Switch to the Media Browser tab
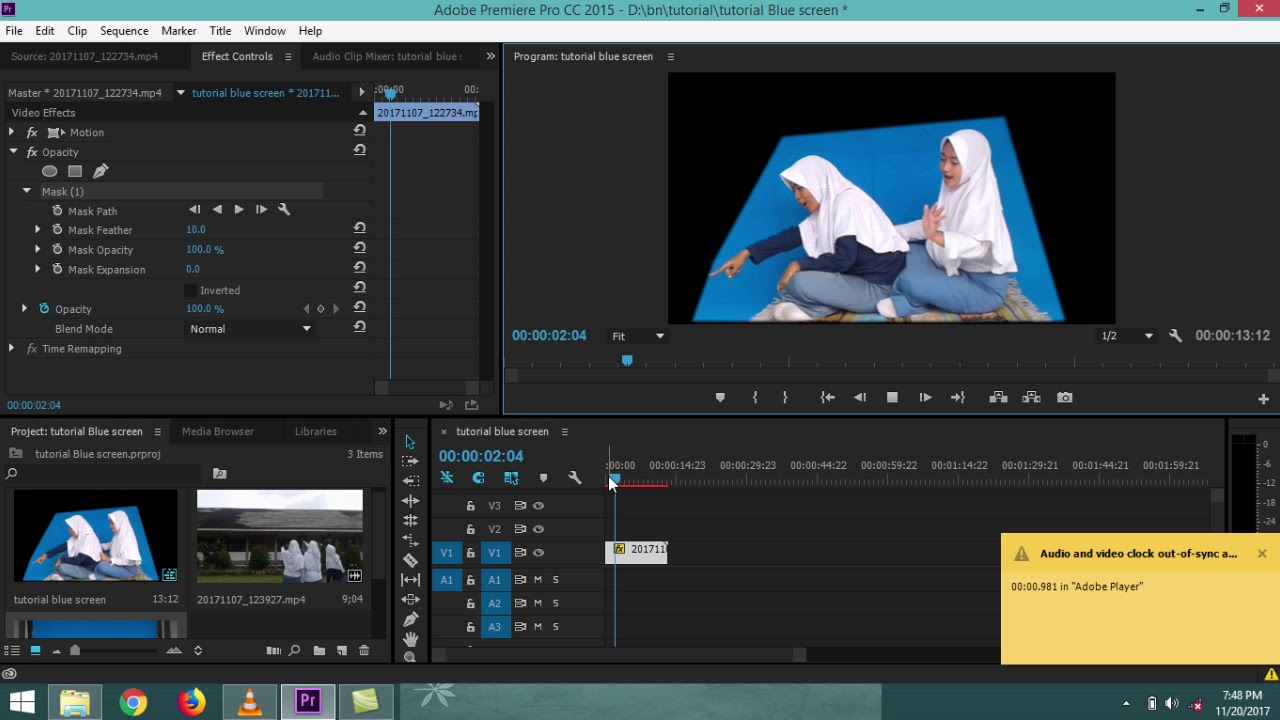This screenshot has width=1280, height=720. (x=218, y=431)
